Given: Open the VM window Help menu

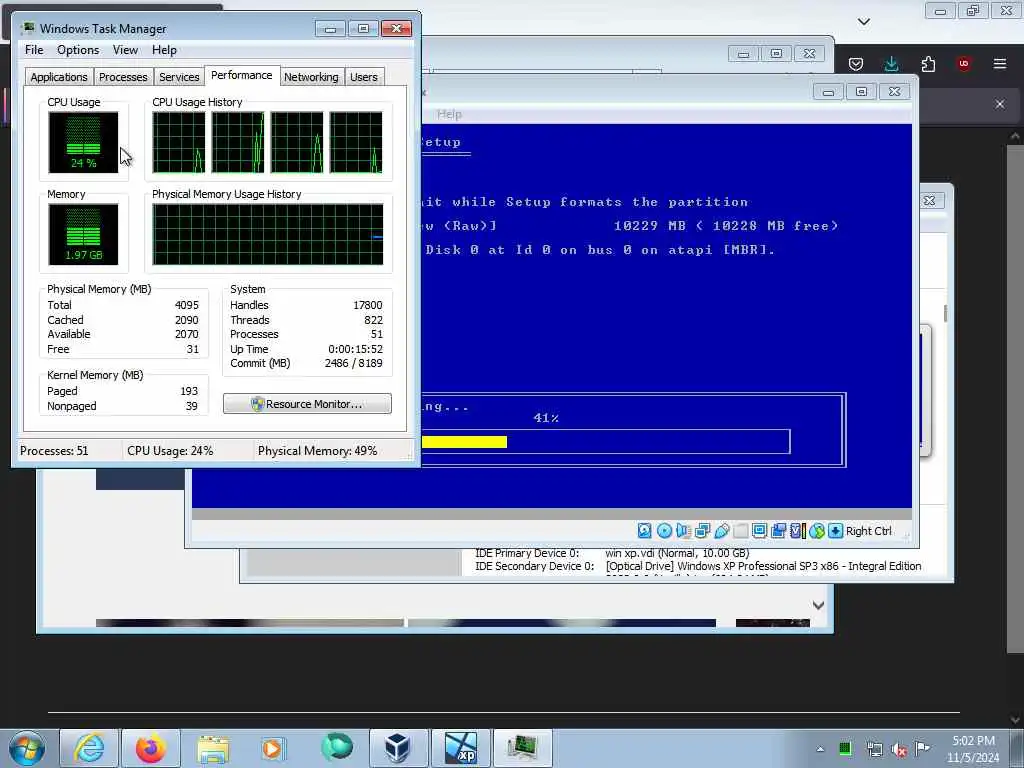Looking at the screenshot, I should point(449,114).
